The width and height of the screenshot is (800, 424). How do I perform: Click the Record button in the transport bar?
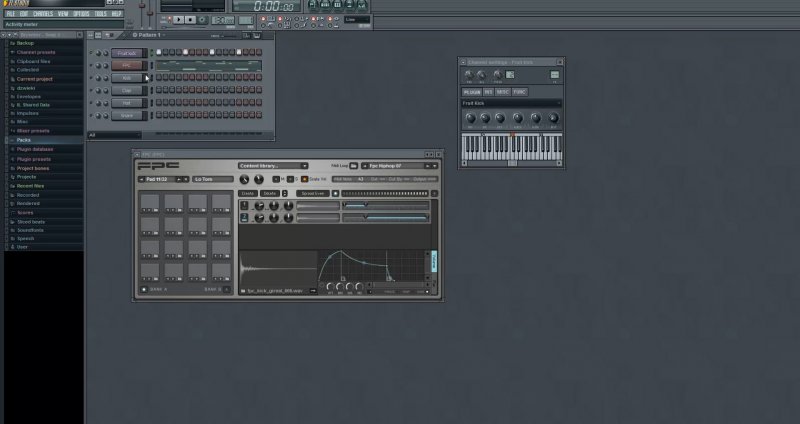pyautogui.click(x=201, y=19)
